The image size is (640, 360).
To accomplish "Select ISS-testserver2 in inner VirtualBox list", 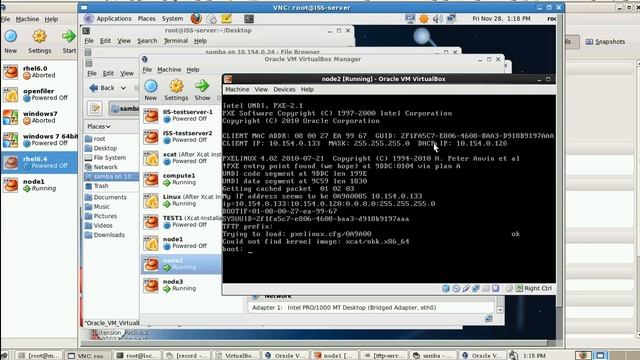I will point(182,137).
